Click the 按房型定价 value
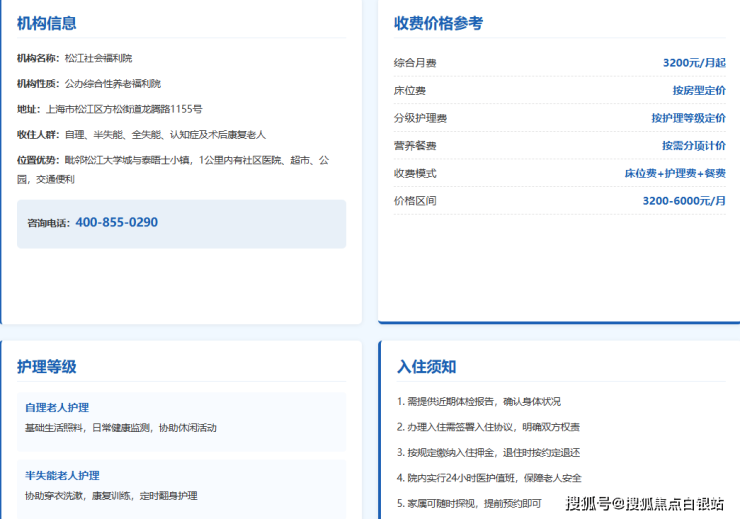Image resolution: width=740 pixels, height=519 pixels. tap(699, 90)
